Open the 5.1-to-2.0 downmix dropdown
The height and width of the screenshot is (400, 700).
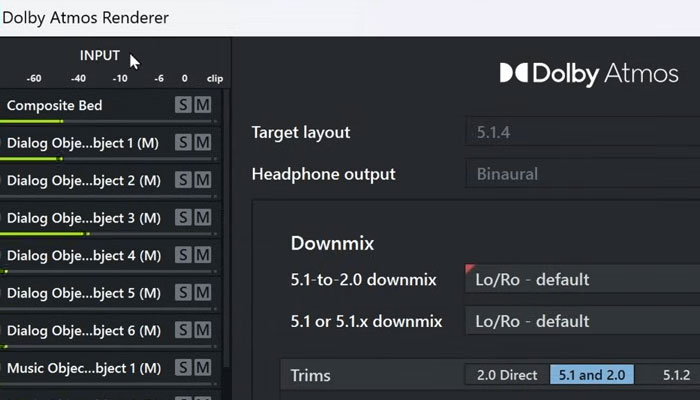pyautogui.click(x=581, y=279)
